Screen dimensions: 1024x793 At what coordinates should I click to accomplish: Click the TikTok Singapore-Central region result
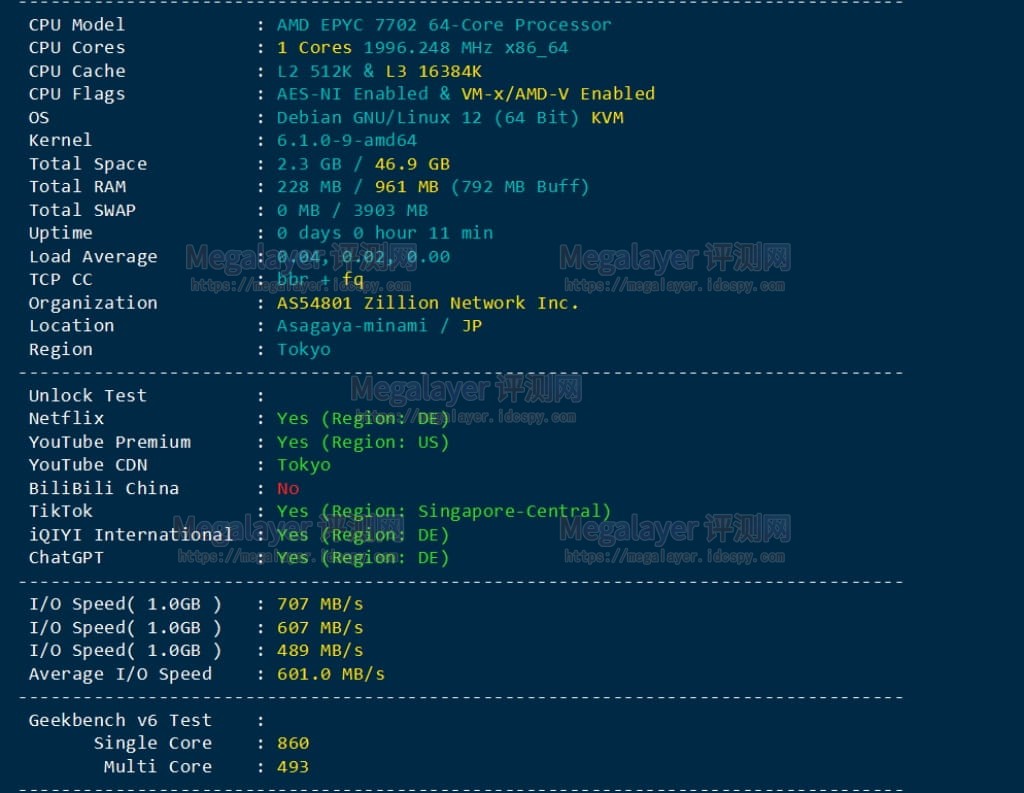(x=444, y=511)
